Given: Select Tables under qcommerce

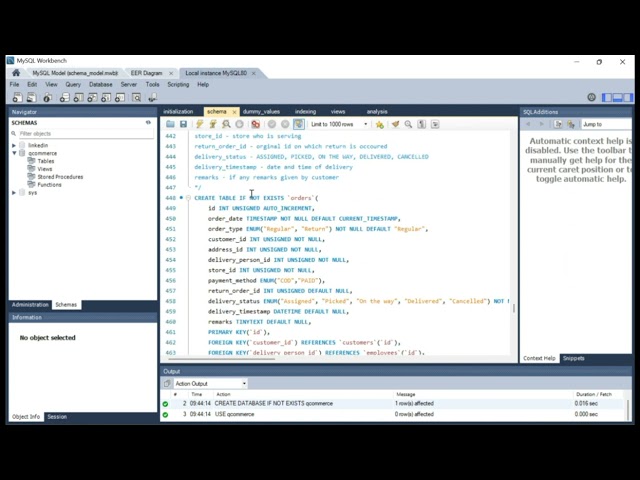Looking at the screenshot, I should (x=46, y=161).
